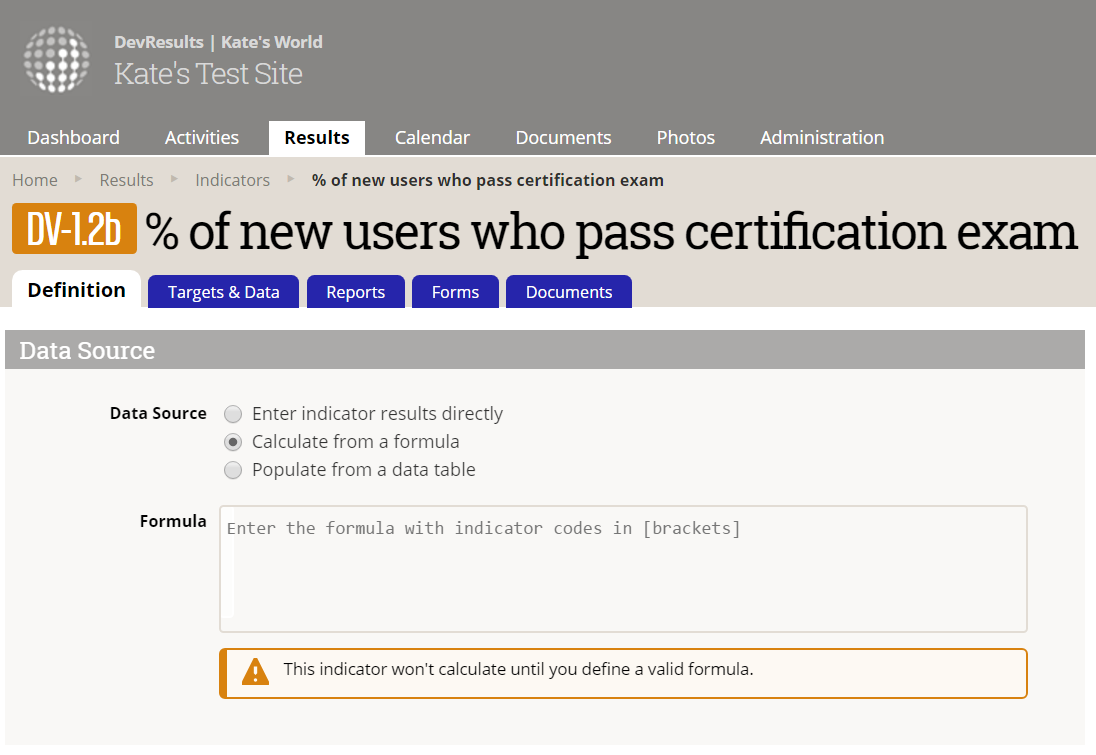Go to the Activities menu
The image size is (1096, 755).
(x=202, y=138)
